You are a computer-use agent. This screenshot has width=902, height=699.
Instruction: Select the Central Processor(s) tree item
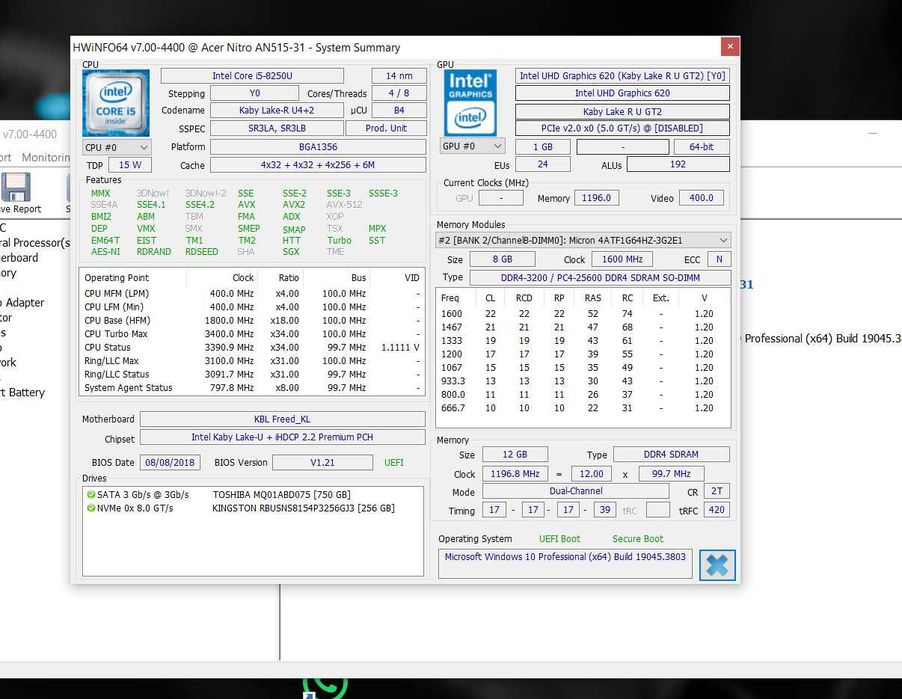[x=35, y=243]
